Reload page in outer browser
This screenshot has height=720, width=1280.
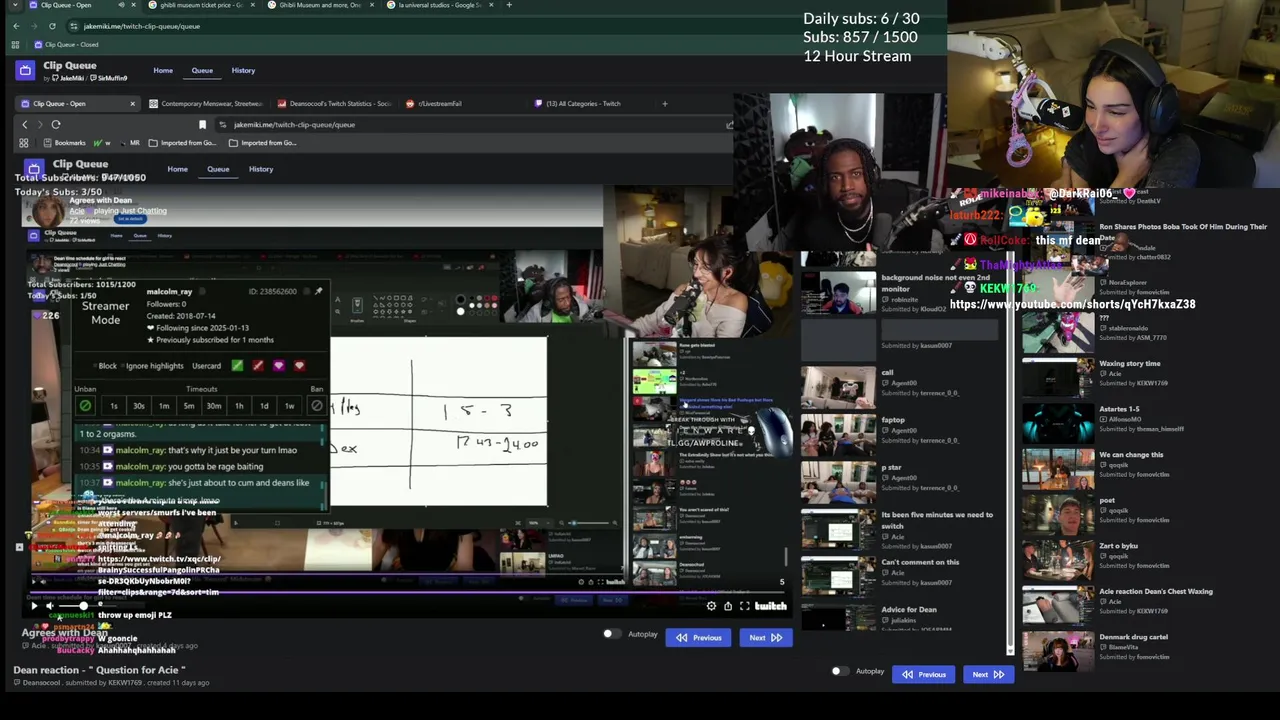(52, 26)
